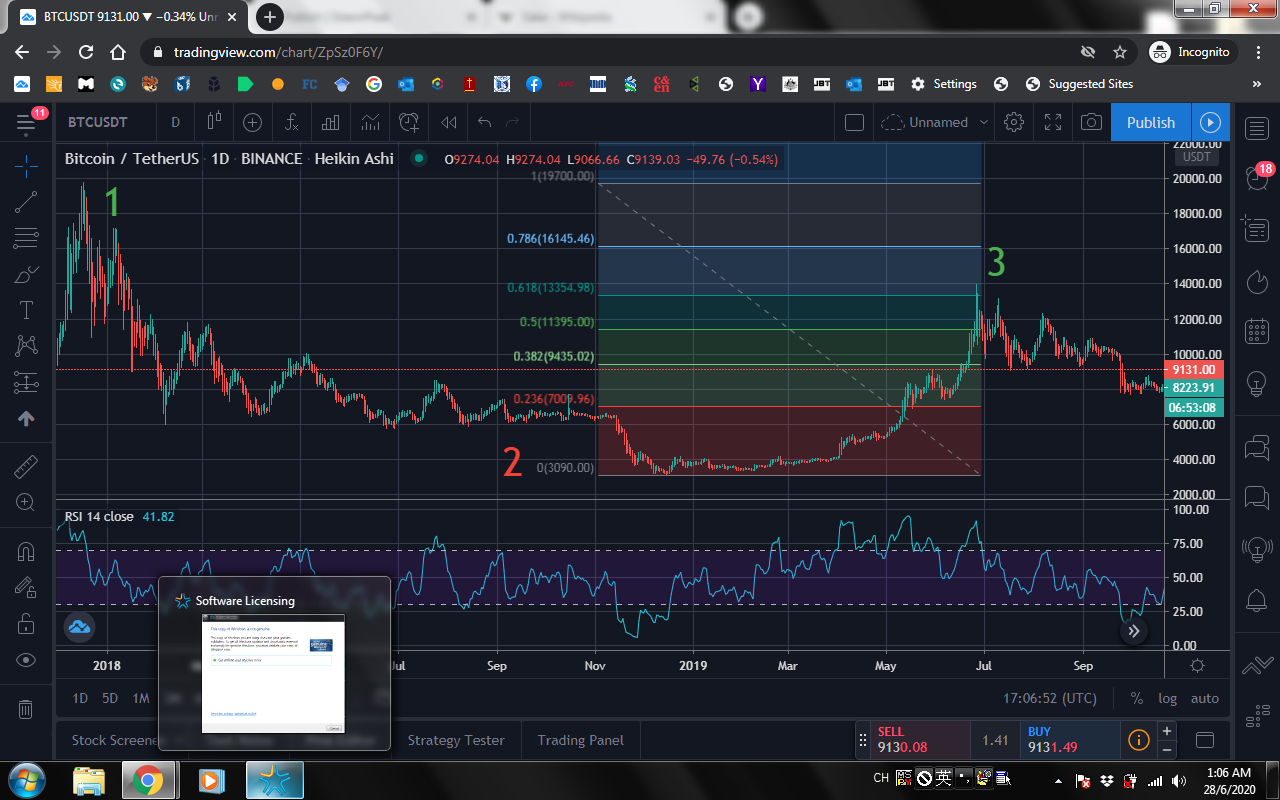The width and height of the screenshot is (1280, 800).
Task: Create an alert with the alarm clock icon
Action: [409, 122]
